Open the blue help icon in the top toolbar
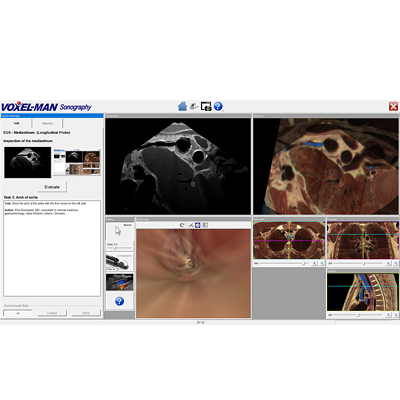The image size is (400, 400). click(x=218, y=106)
